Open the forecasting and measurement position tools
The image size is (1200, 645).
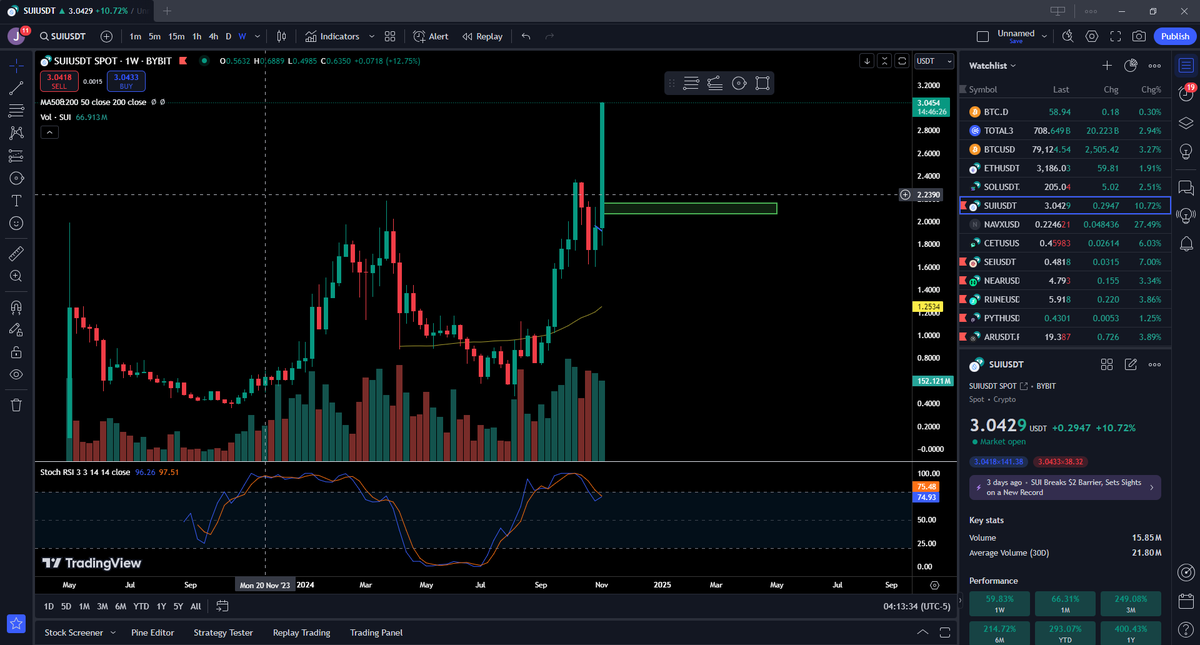pos(16,156)
